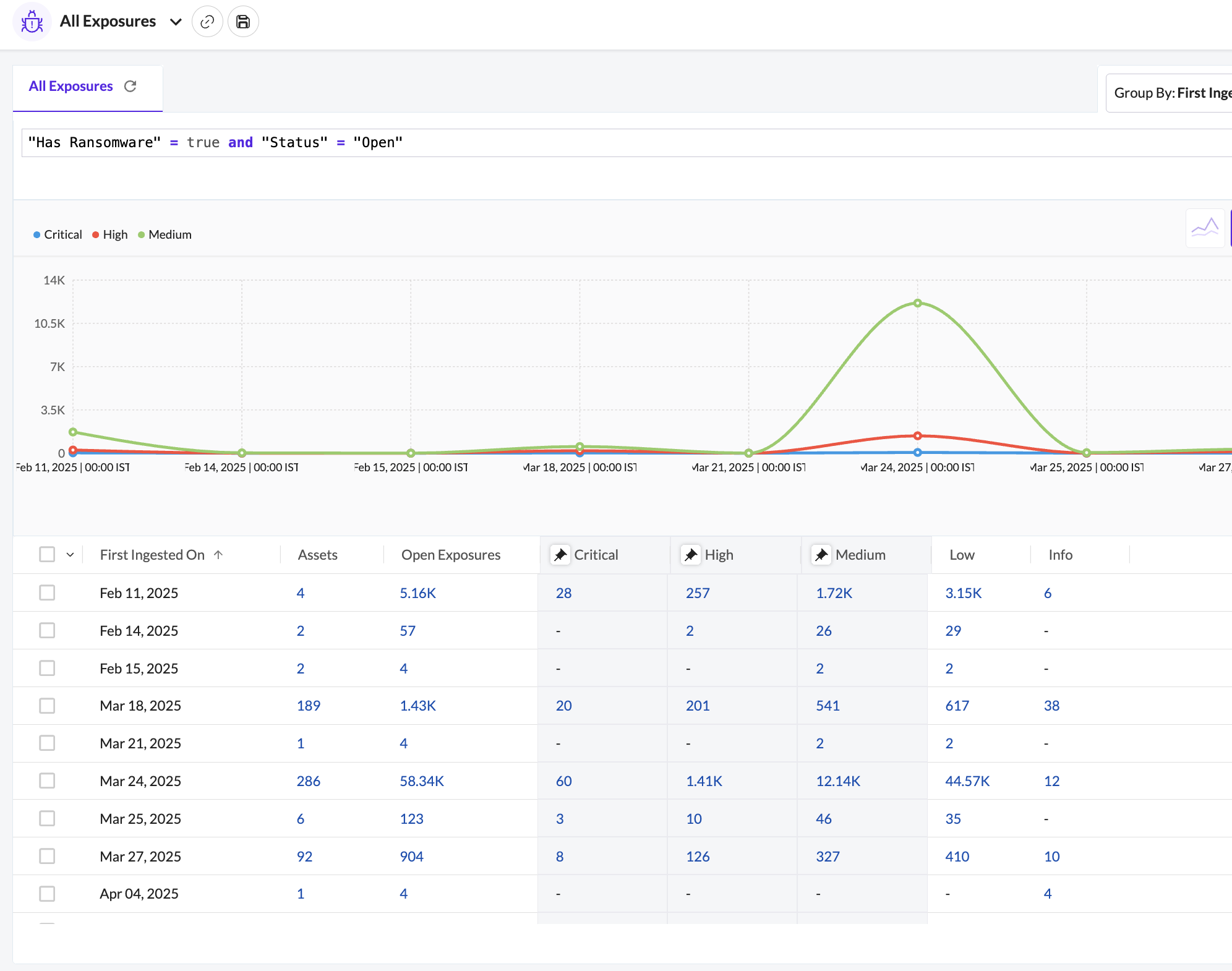Image resolution: width=1232 pixels, height=971 pixels.
Task: Expand the All Exposures title dropdown
Action: [x=176, y=22]
